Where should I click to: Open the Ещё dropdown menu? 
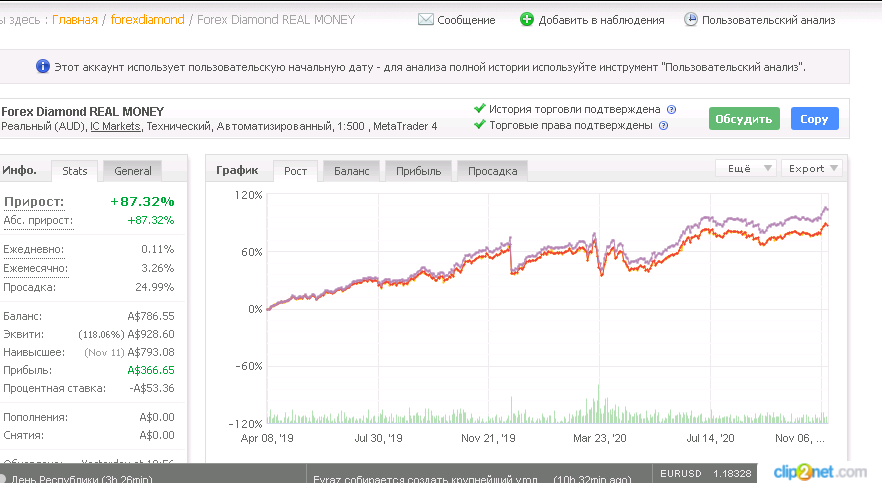coord(746,168)
